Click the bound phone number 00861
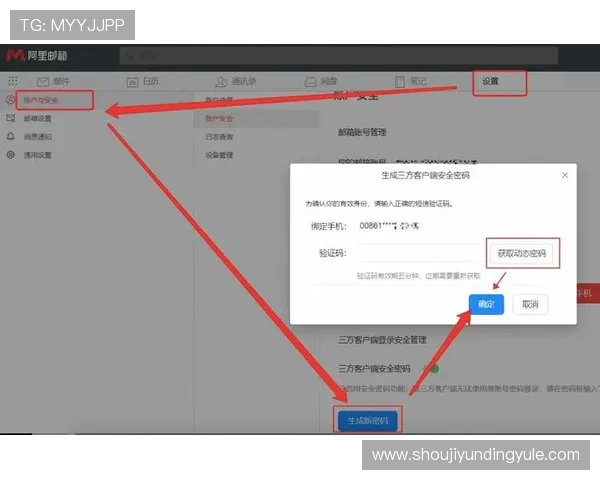This screenshot has height=480, width=600. (x=389, y=226)
